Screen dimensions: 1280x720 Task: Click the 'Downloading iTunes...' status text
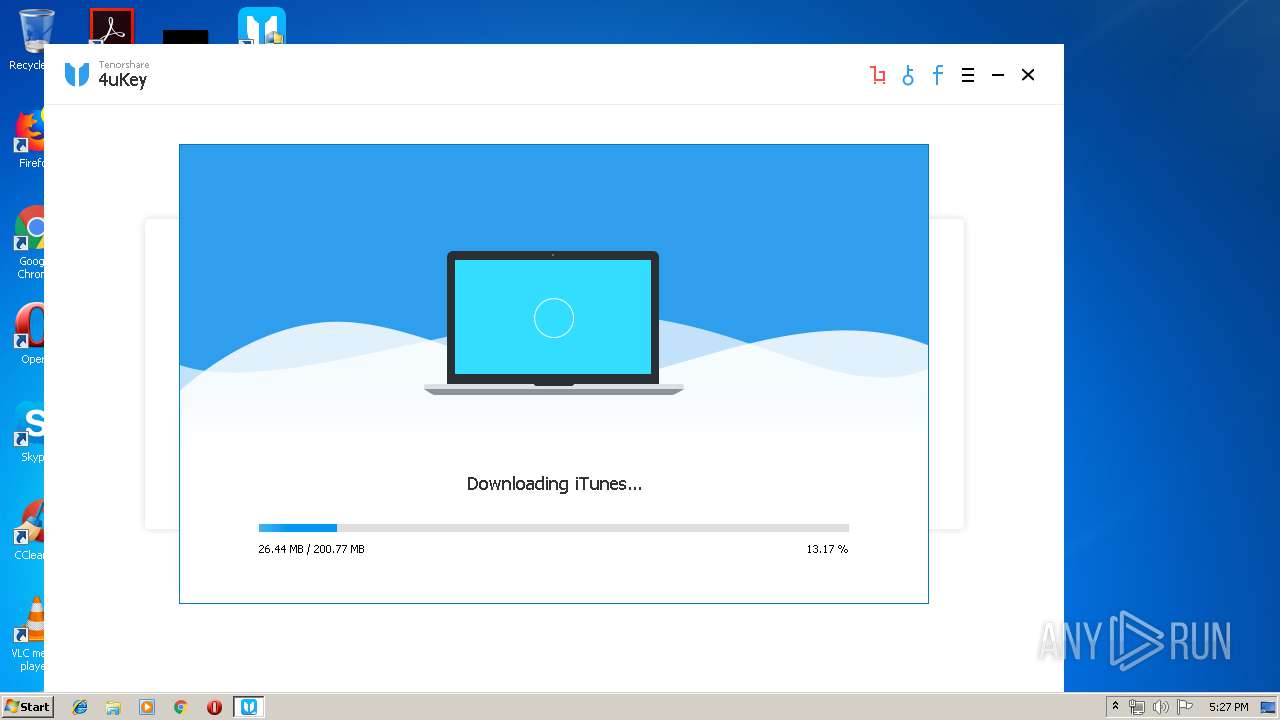pos(554,484)
